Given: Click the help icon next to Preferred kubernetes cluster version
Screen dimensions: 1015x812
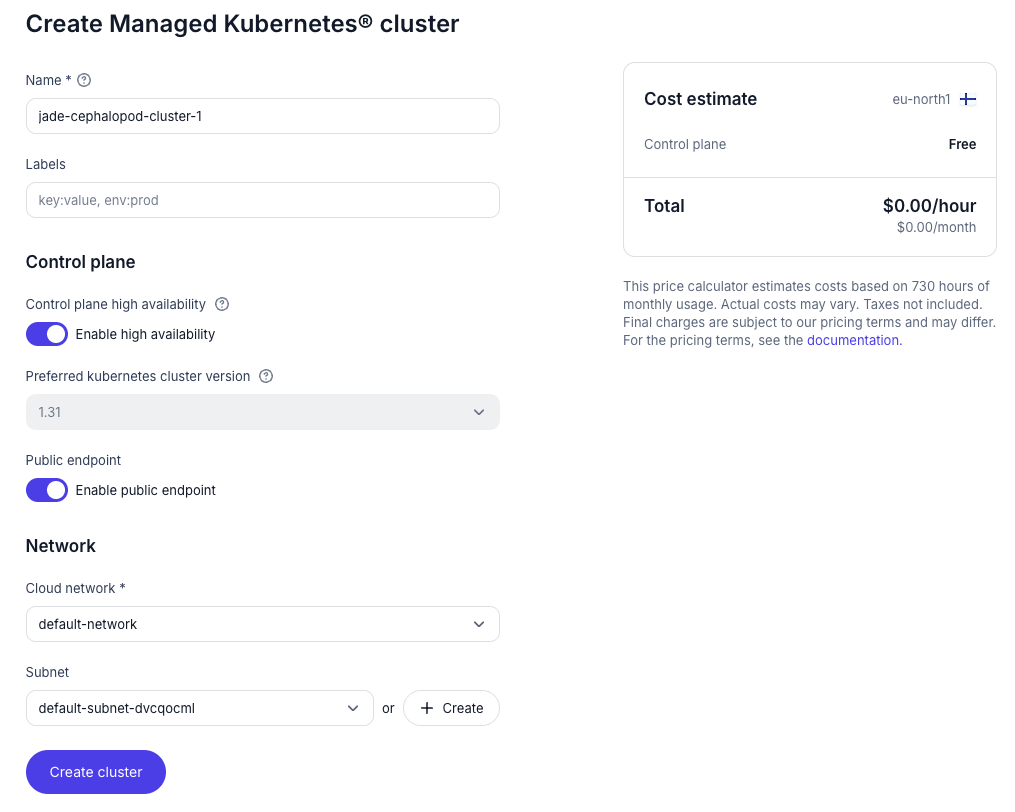Looking at the screenshot, I should pos(266,377).
